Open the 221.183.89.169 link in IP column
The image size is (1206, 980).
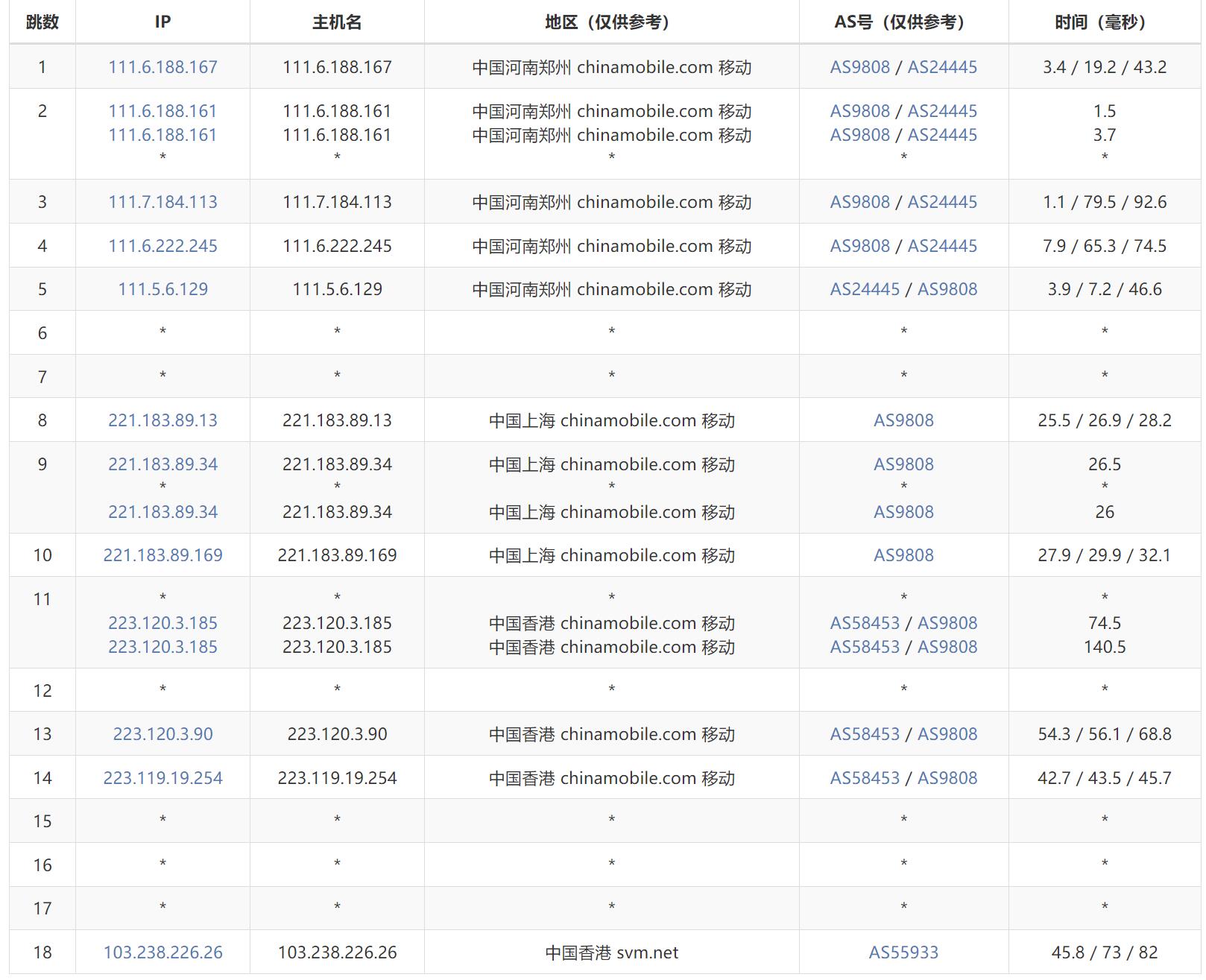click(162, 555)
